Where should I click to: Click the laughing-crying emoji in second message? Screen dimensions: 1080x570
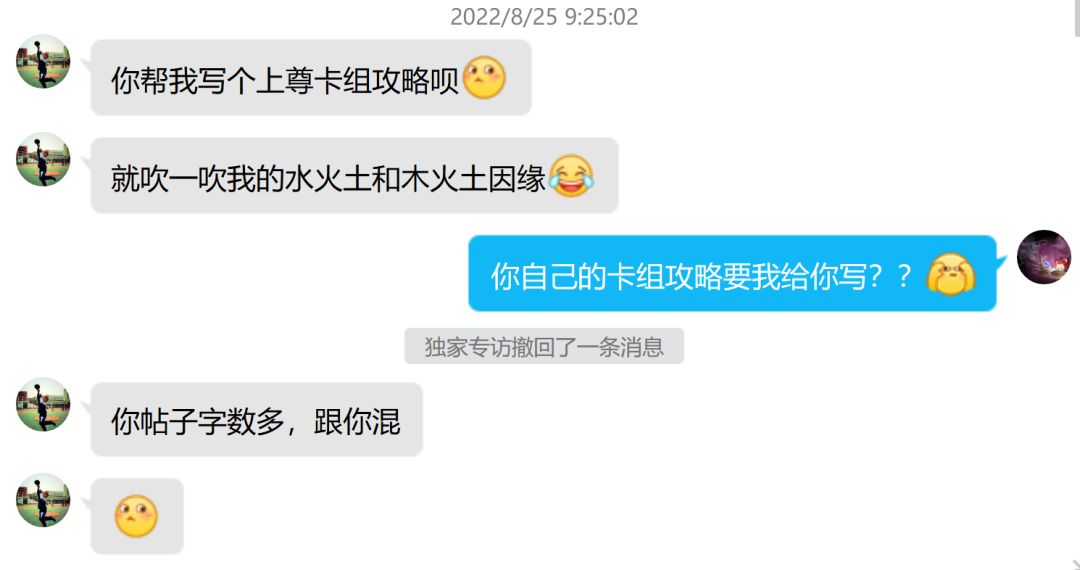[x=571, y=176]
